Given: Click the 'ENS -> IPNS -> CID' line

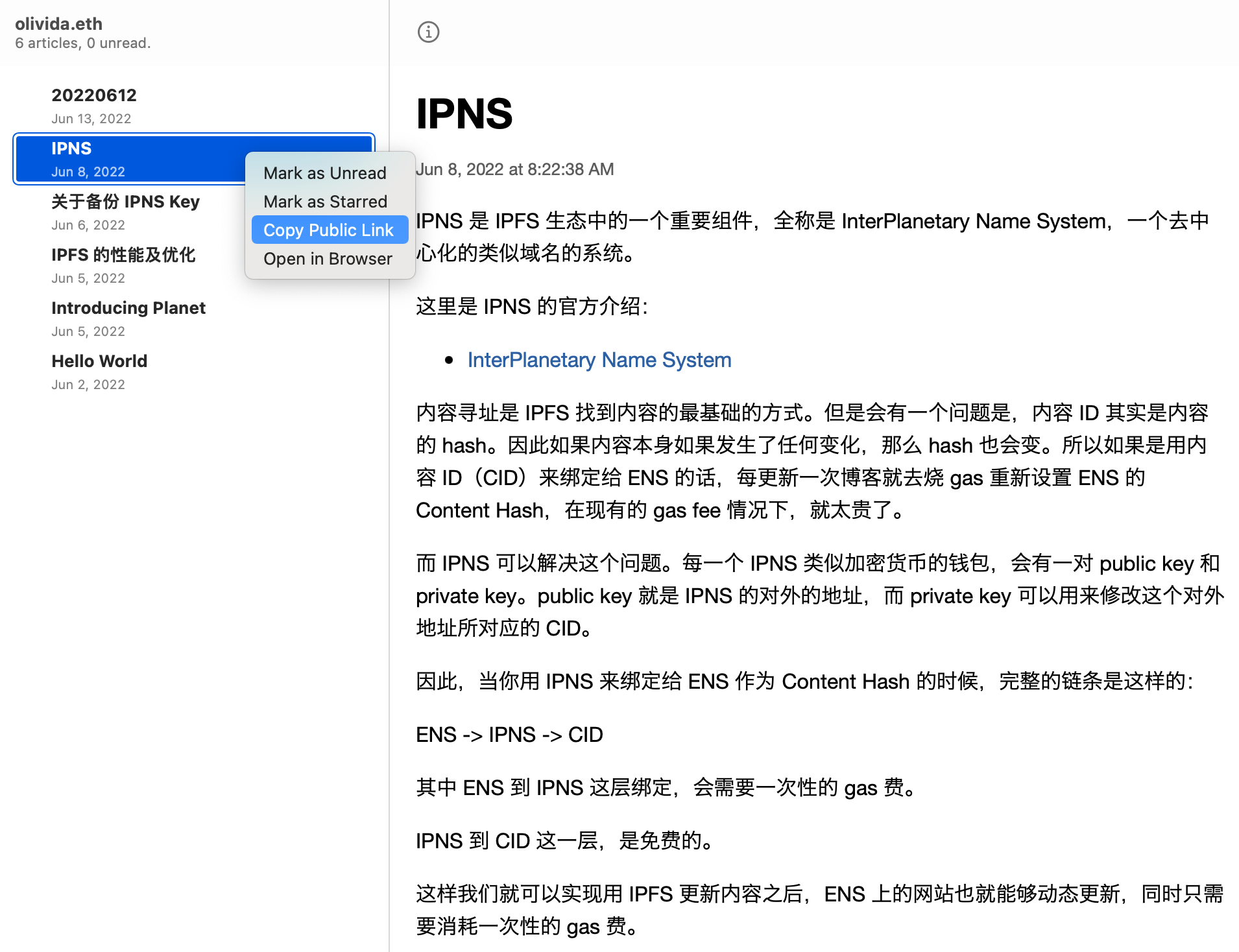Looking at the screenshot, I should point(509,735).
